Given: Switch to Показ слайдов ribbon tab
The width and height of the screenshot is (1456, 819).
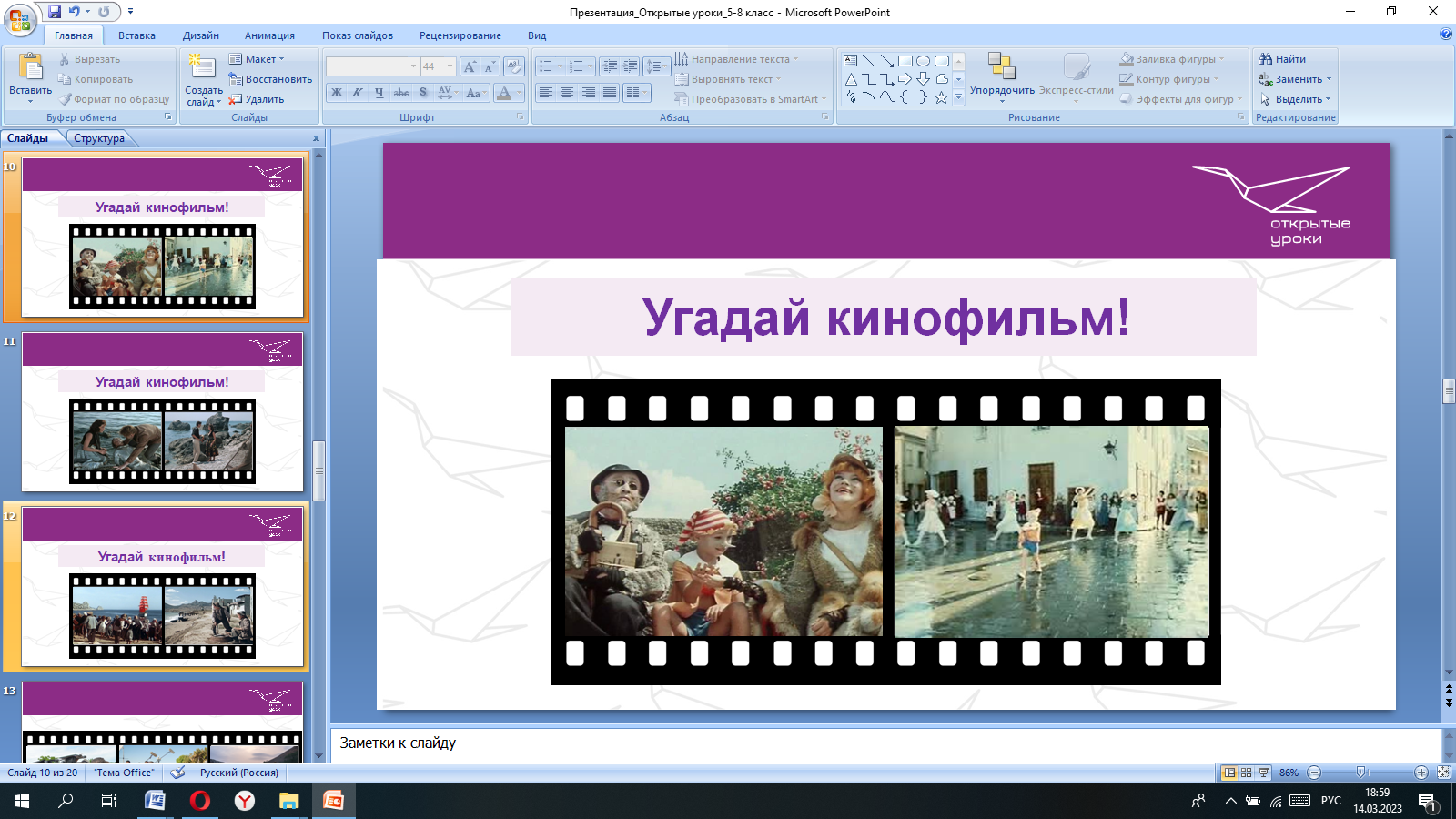Looking at the screenshot, I should click(x=358, y=35).
